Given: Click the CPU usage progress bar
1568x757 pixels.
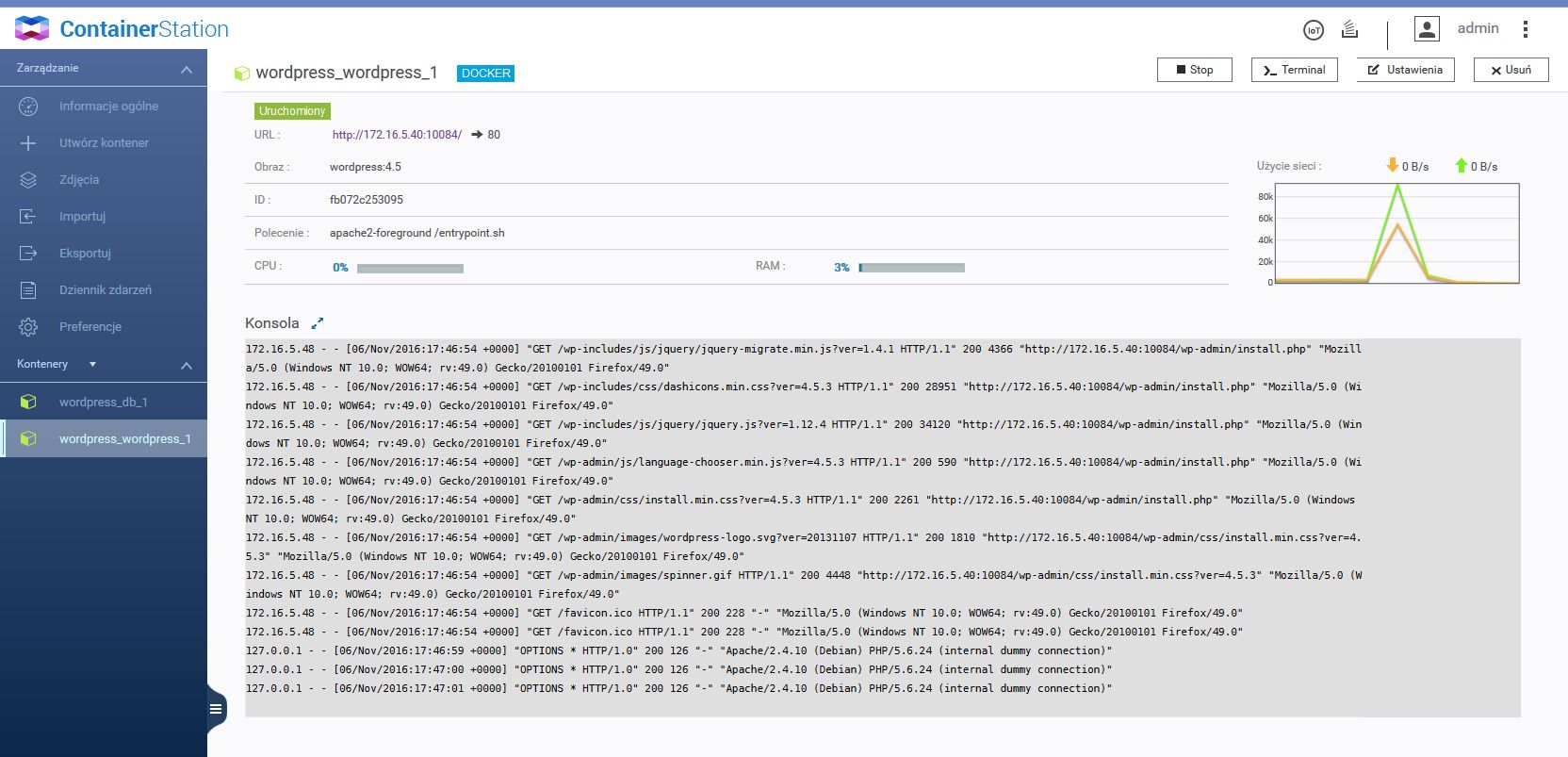Looking at the screenshot, I should [410, 269].
